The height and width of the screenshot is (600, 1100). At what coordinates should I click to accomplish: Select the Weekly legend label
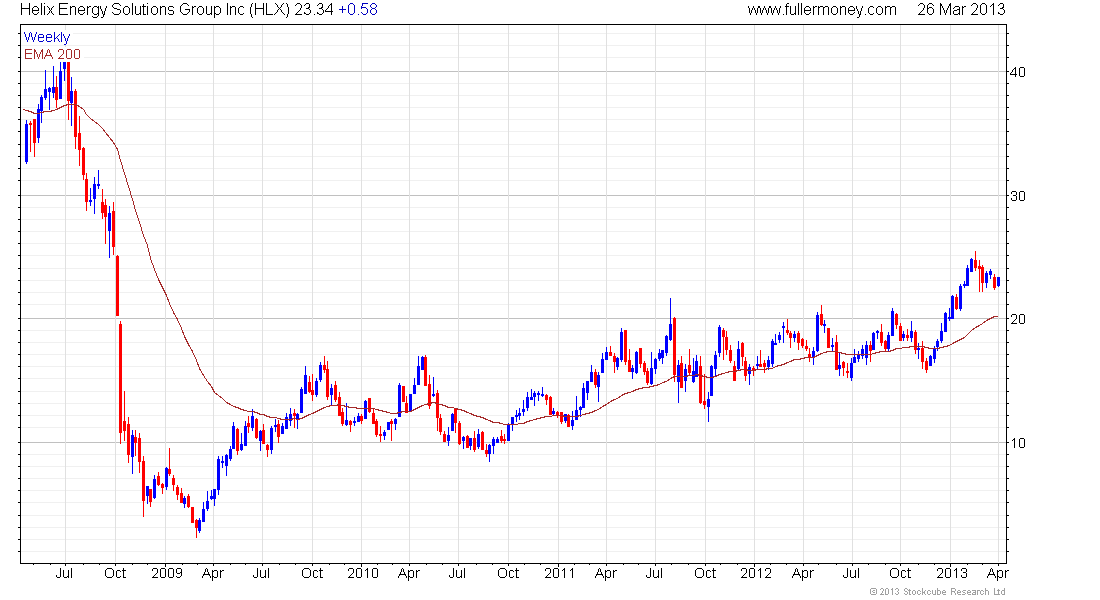pyautogui.click(x=47, y=37)
